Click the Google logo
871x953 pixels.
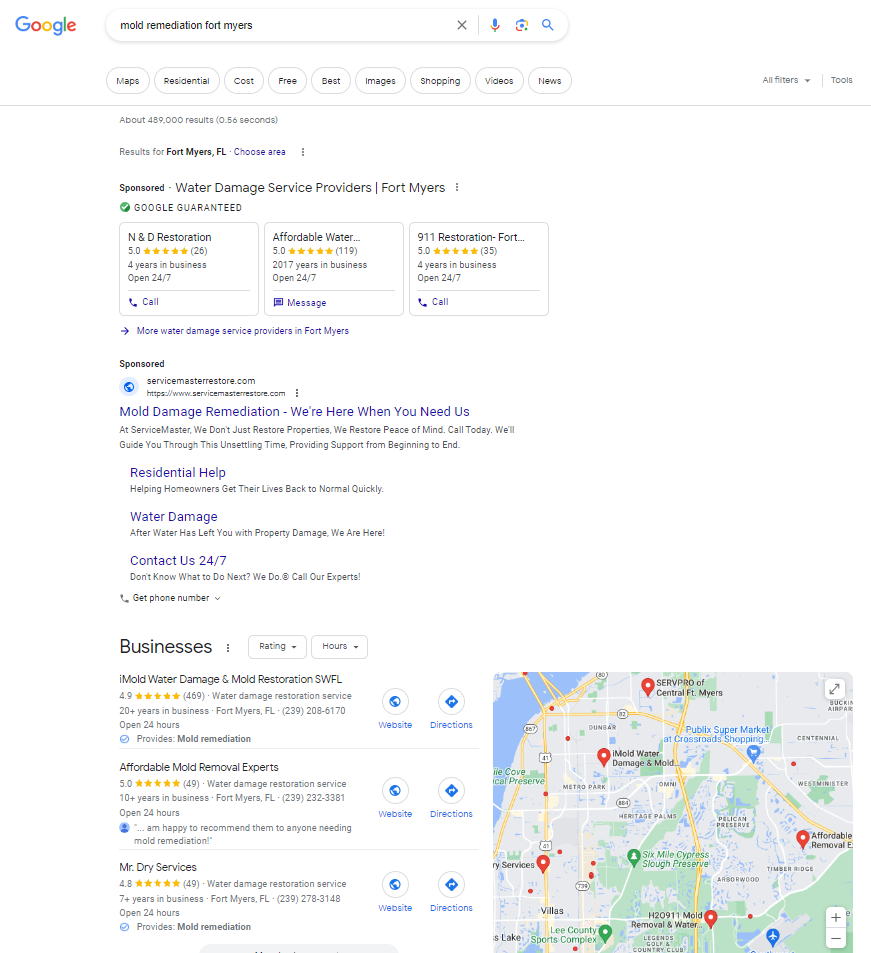pyautogui.click(x=46, y=25)
